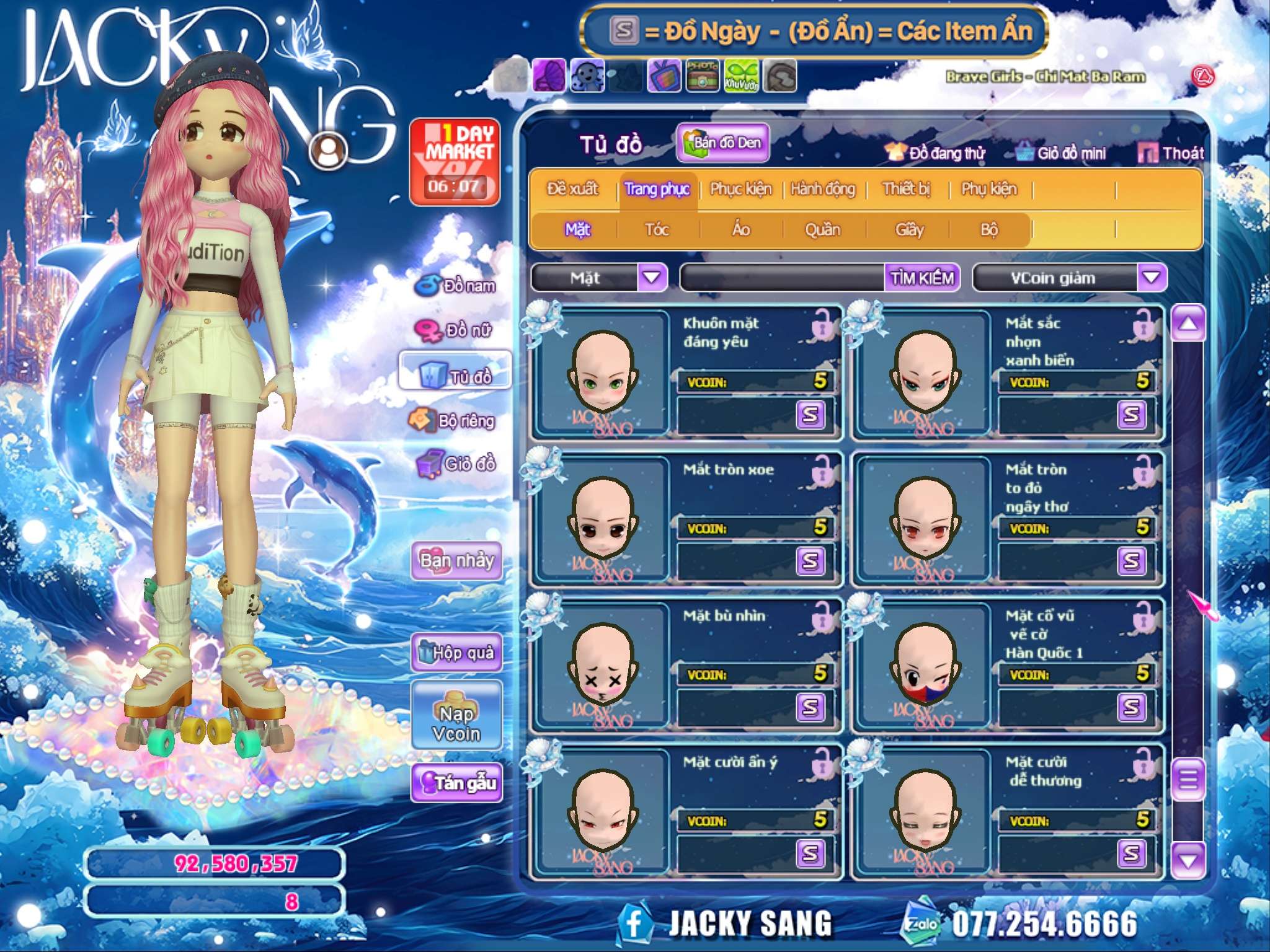Open the VCoin giảm sort dropdown
The image size is (1270, 952).
click(x=1152, y=277)
